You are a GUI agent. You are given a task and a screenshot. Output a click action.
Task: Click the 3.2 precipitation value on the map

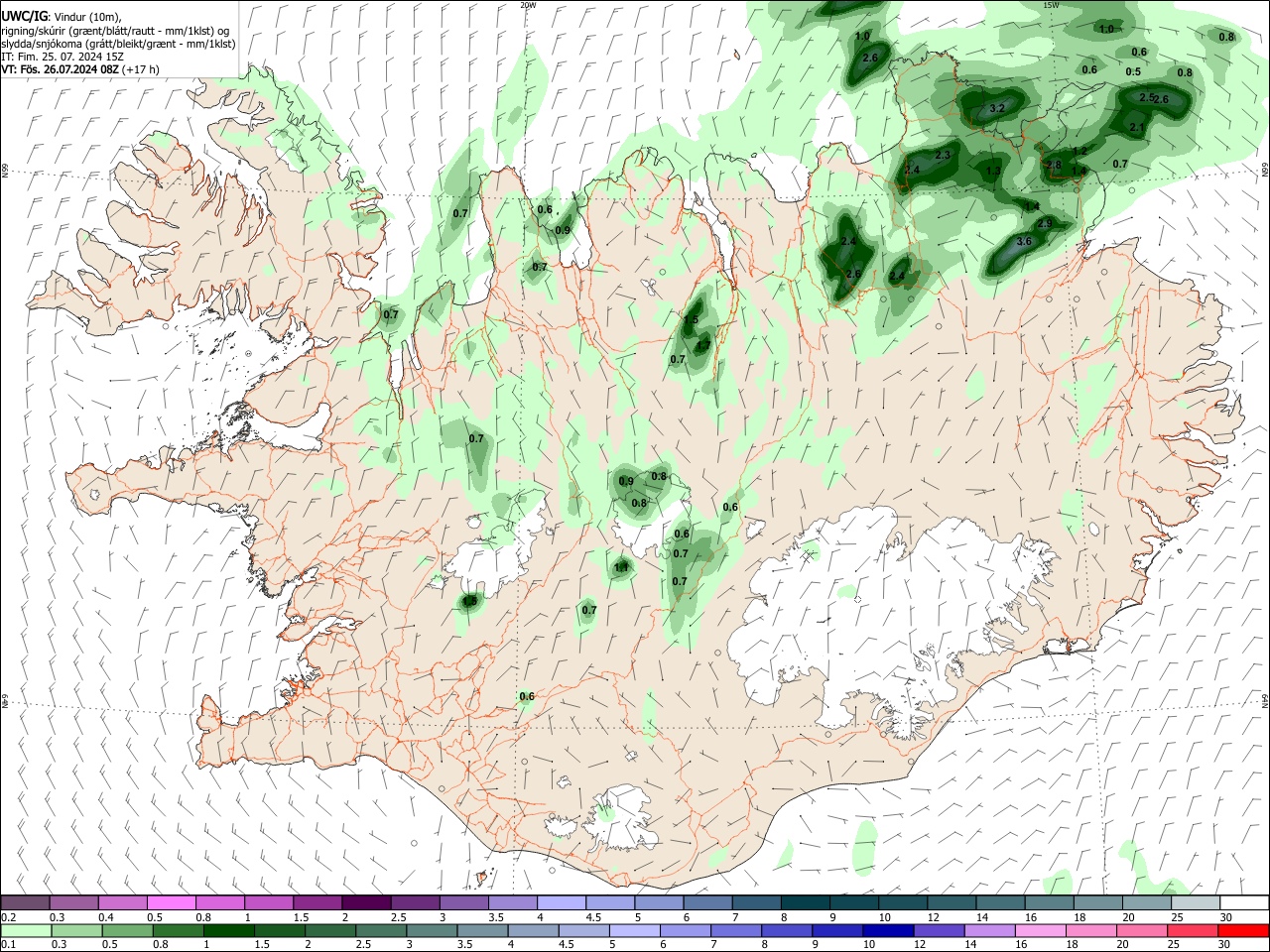[997, 108]
